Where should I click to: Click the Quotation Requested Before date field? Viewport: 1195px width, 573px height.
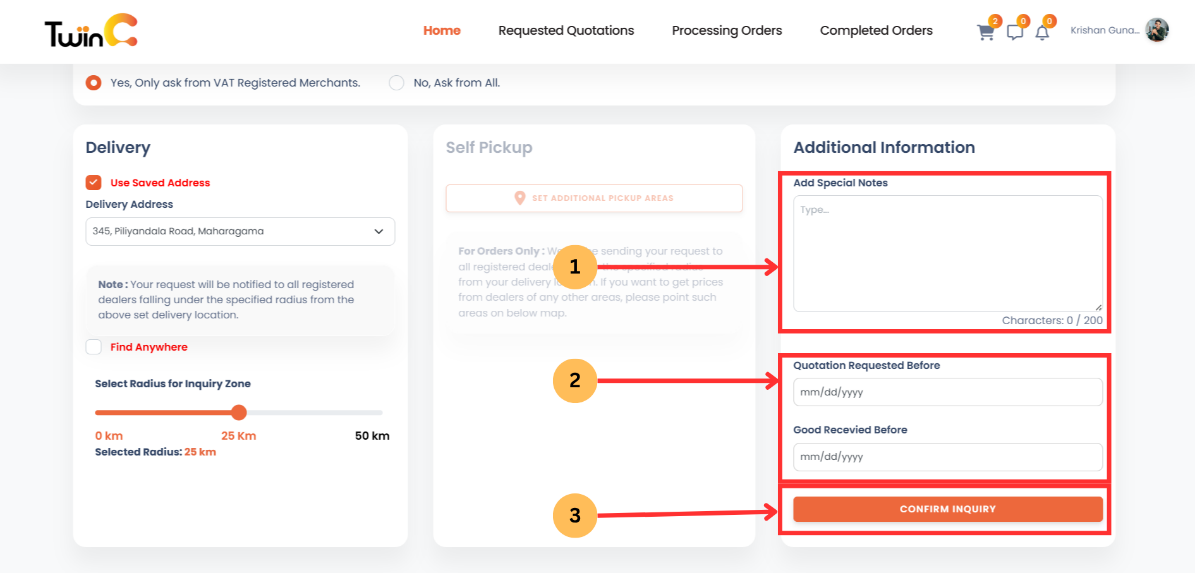click(947, 392)
